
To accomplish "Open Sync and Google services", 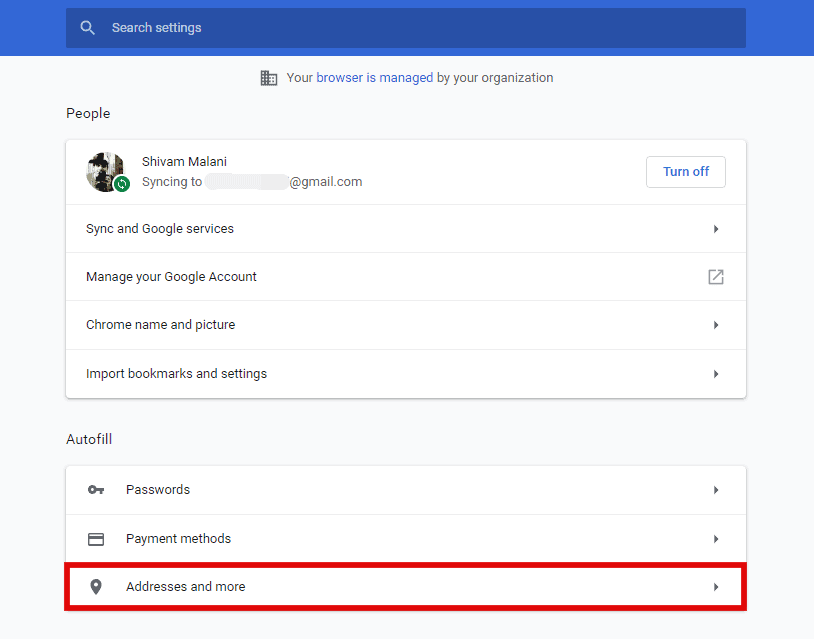I will [405, 229].
